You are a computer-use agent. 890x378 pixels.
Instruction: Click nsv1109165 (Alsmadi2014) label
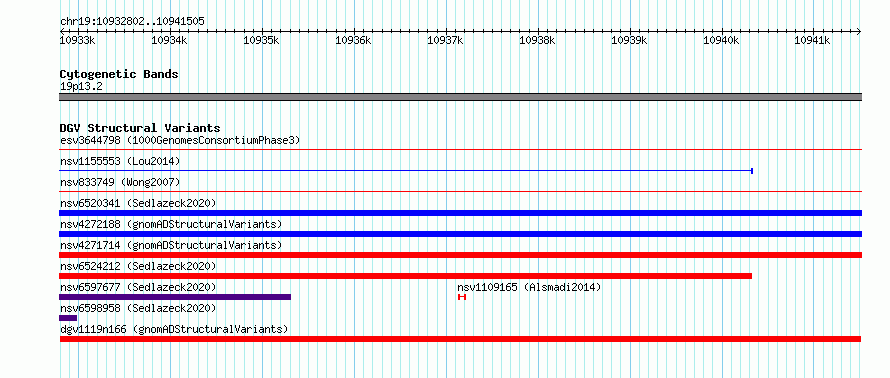[529, 287]
